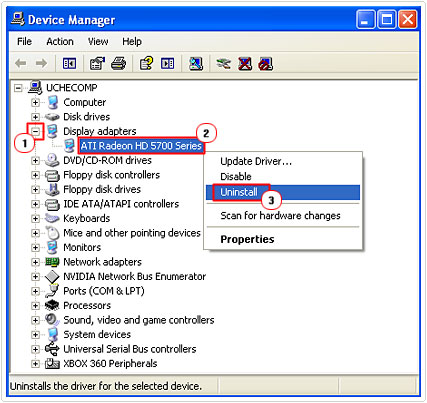Viewport: 427px width, 403px height.
Task: Expand the Disk drives node
Action: coord(35,117)
